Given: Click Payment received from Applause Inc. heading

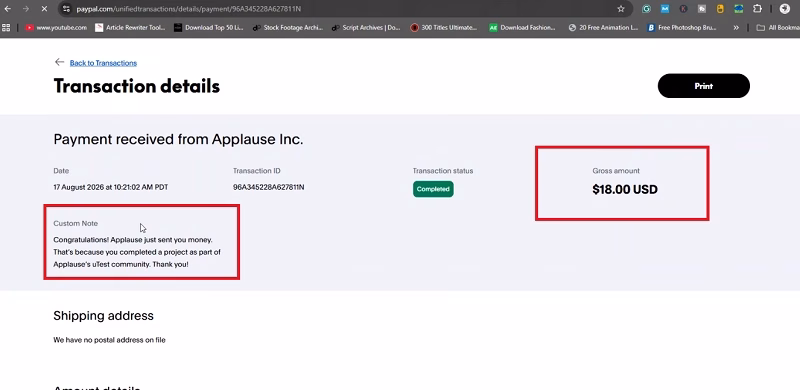Looking at the screenshot, I should (179, 139).
